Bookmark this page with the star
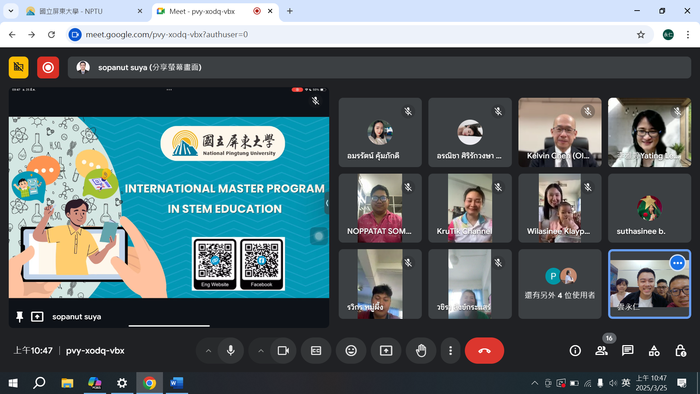This screenshot has width=700, height=394. (x=641, y=34)
